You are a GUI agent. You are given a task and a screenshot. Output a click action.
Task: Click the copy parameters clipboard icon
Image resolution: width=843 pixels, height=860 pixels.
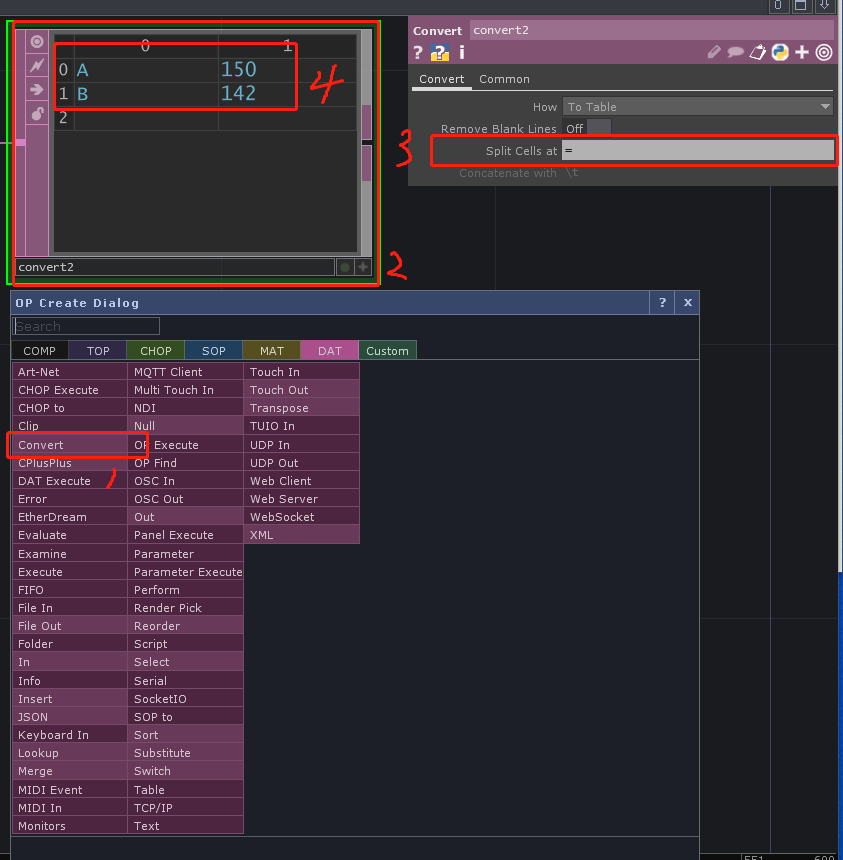coord(757,52)
